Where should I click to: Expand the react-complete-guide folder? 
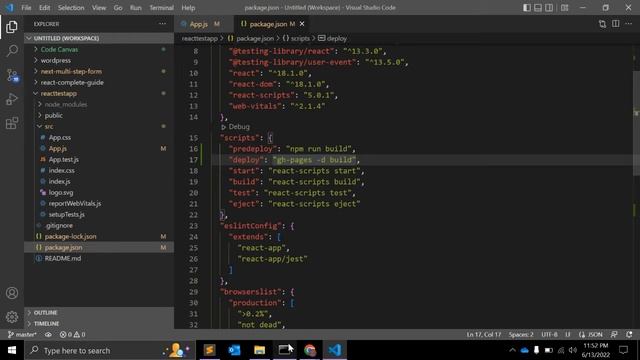[72, 82]
